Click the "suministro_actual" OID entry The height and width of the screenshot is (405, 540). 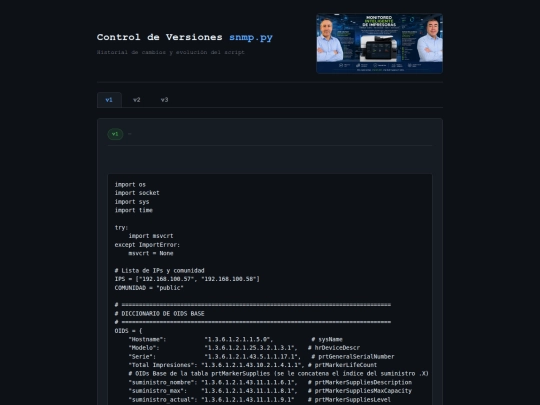[260, 400]
